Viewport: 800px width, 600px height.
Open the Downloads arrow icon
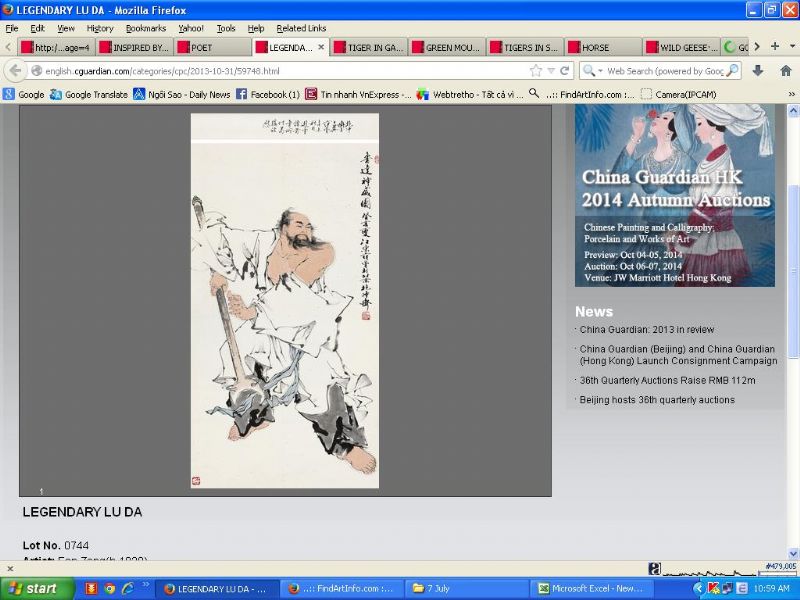[758, 71]
